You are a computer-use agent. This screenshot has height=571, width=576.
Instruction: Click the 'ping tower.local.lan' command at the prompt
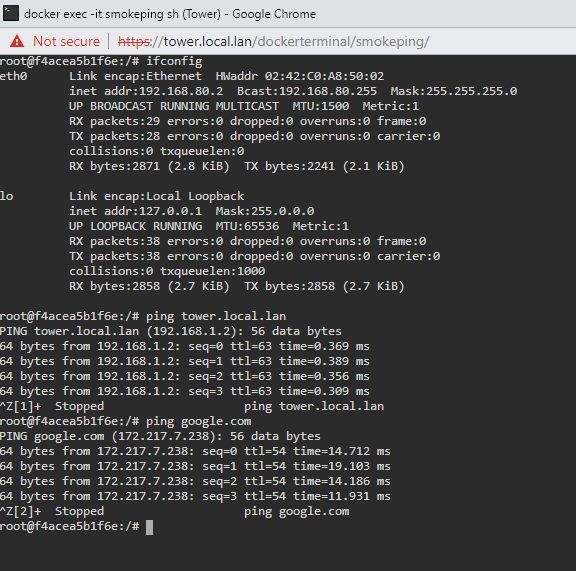[216, 316]
